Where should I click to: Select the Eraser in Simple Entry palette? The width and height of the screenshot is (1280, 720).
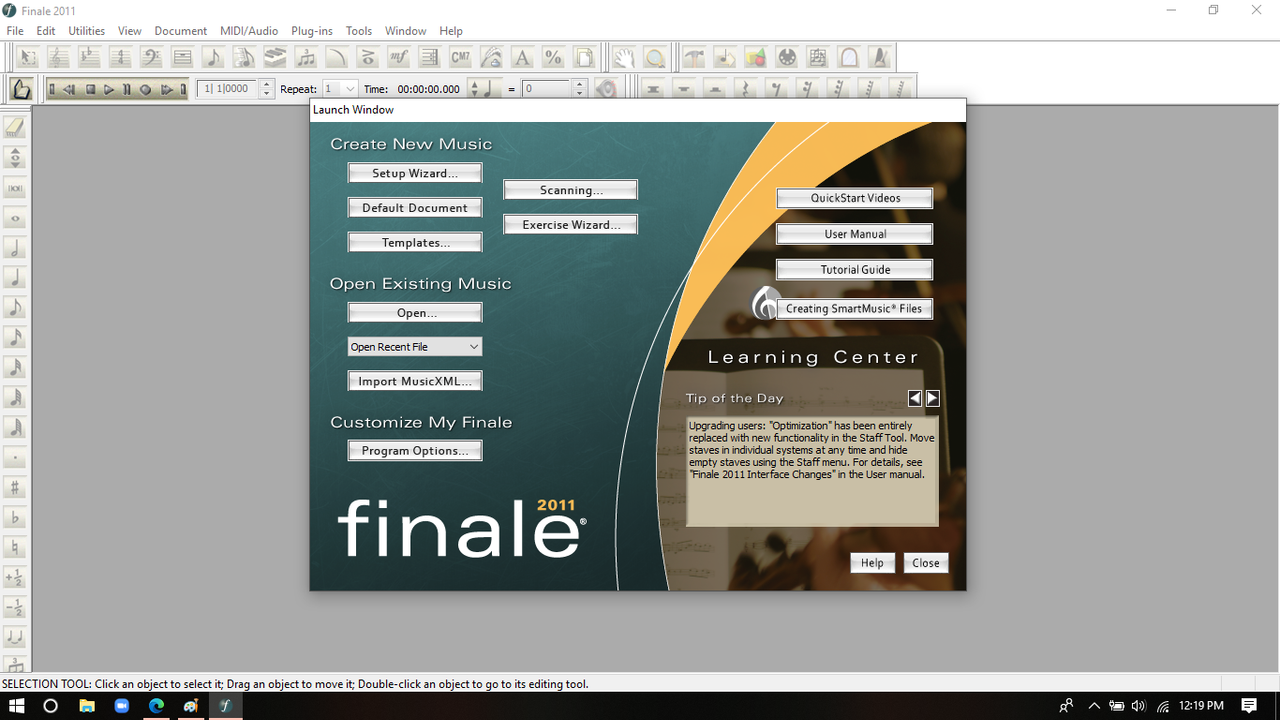(x=15, y=127)
